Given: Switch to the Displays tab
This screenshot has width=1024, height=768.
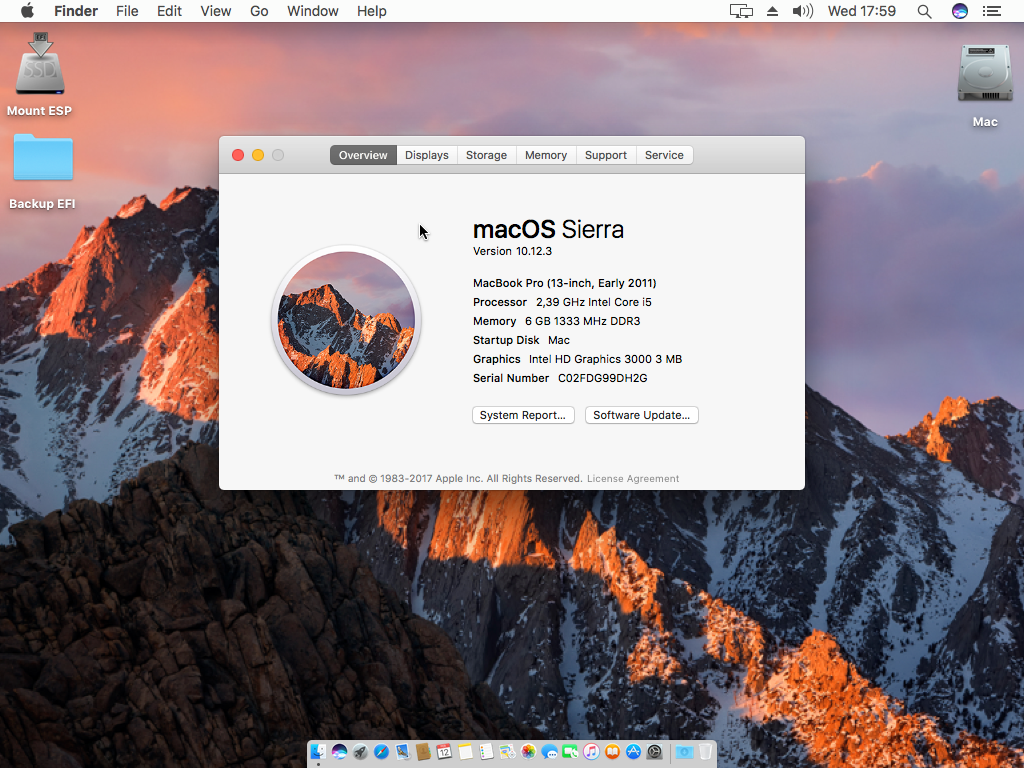Looking at the screenshot, I should (426, 155).
